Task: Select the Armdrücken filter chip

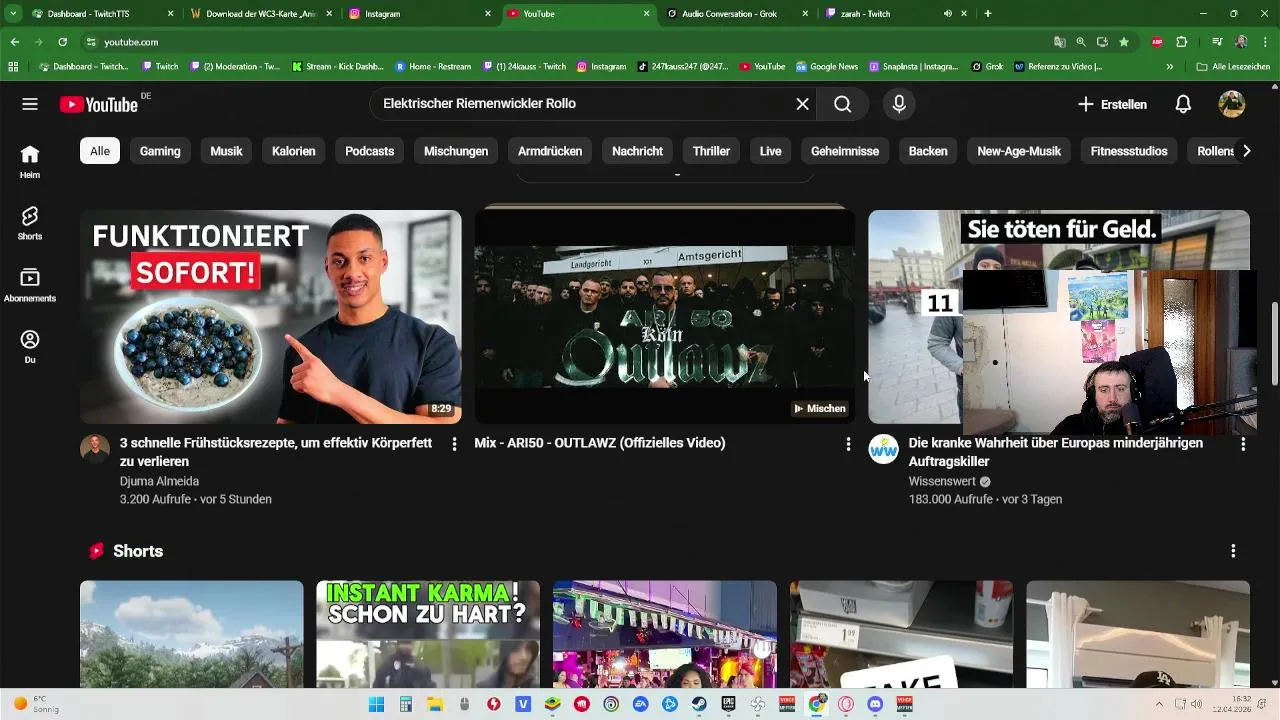Action: 550,151
